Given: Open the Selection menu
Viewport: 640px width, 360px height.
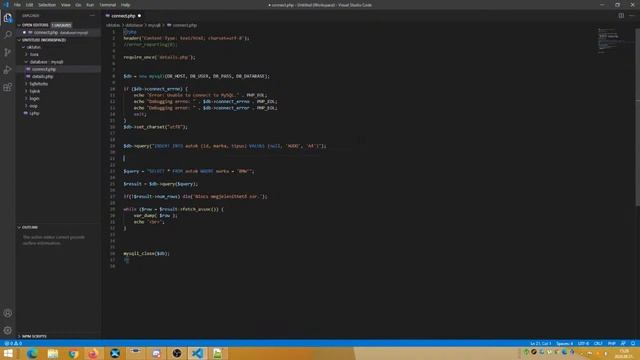Looking at the screenshot, I should click(47, 5).
